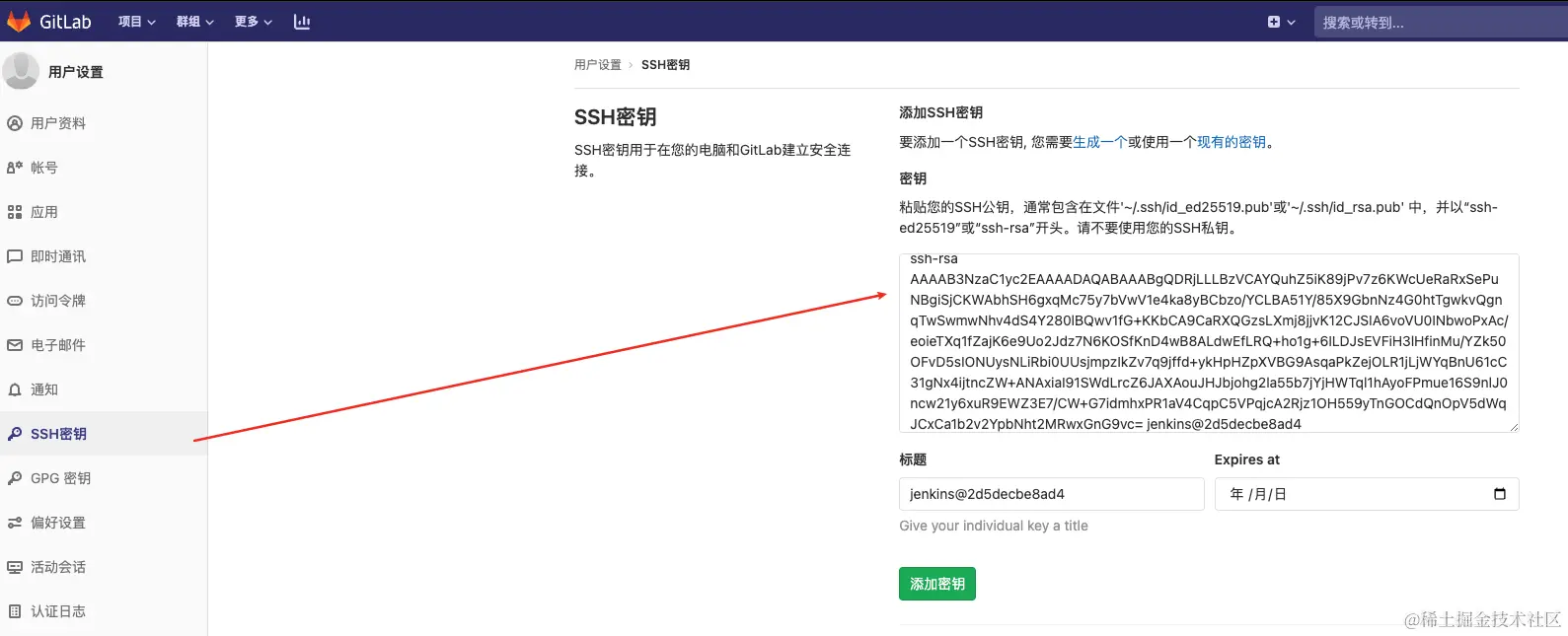The height and width of the screenshot is (636, 1568).
Task: Click the 活动会话 monitor icon
Action: click(15, 567)
